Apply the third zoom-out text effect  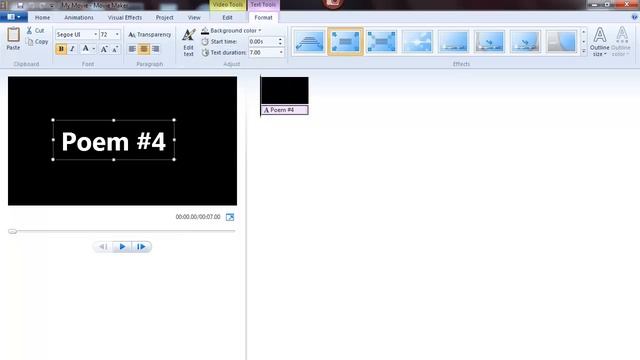[381, 41]
